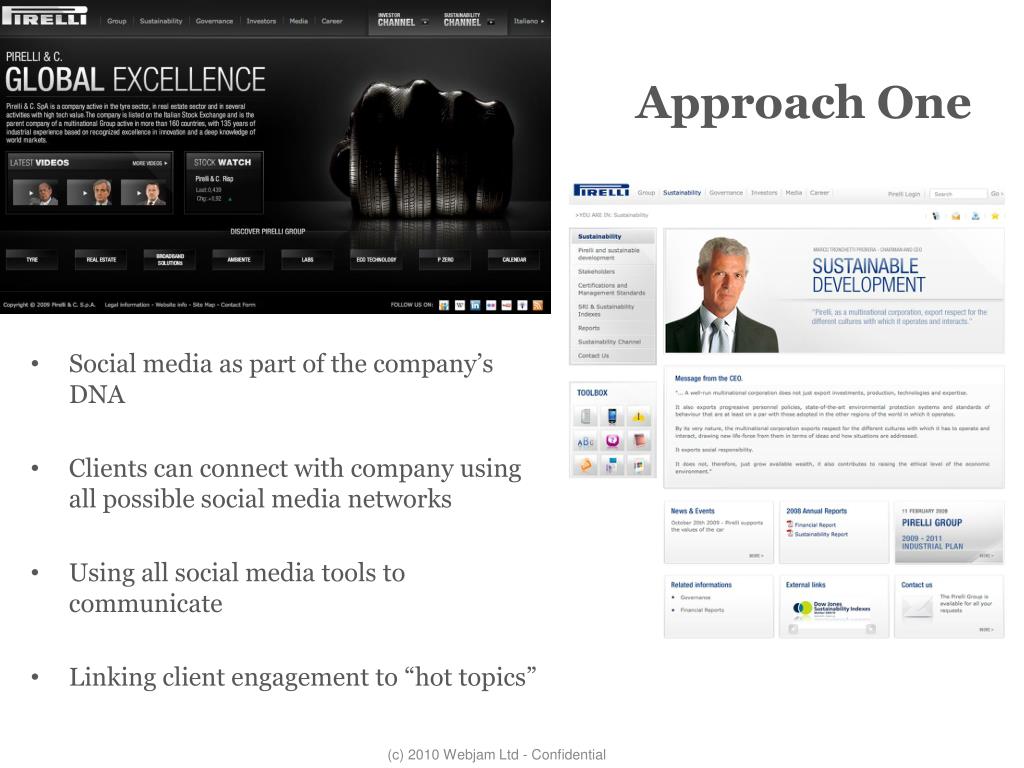Open the Financial Report link
The width and height of the screenshot is (1024, 768).
click(x=815, y=524)
